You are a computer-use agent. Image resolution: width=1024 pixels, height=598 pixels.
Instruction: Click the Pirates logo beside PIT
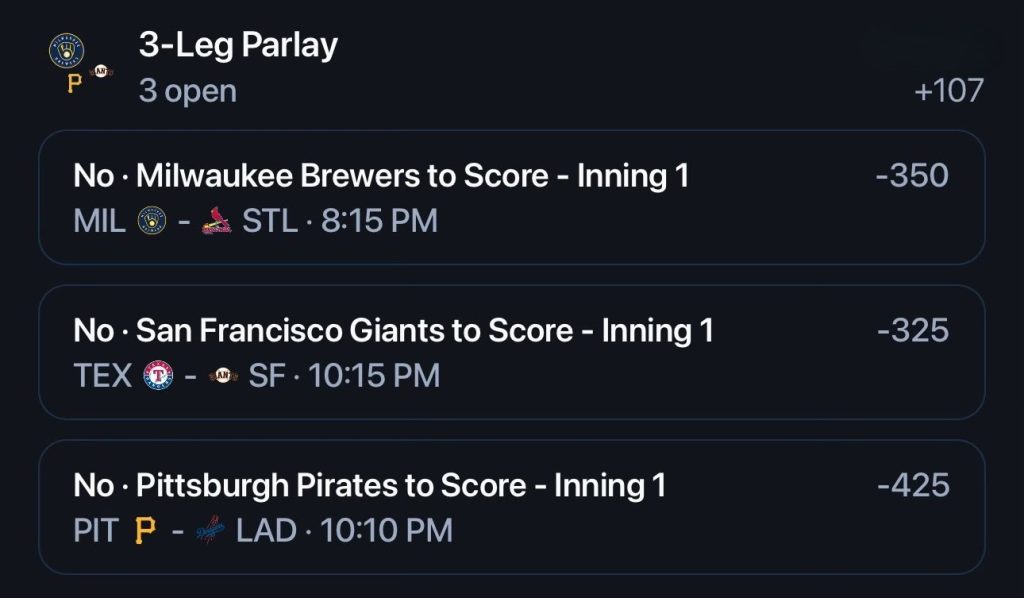pos(146,530)
